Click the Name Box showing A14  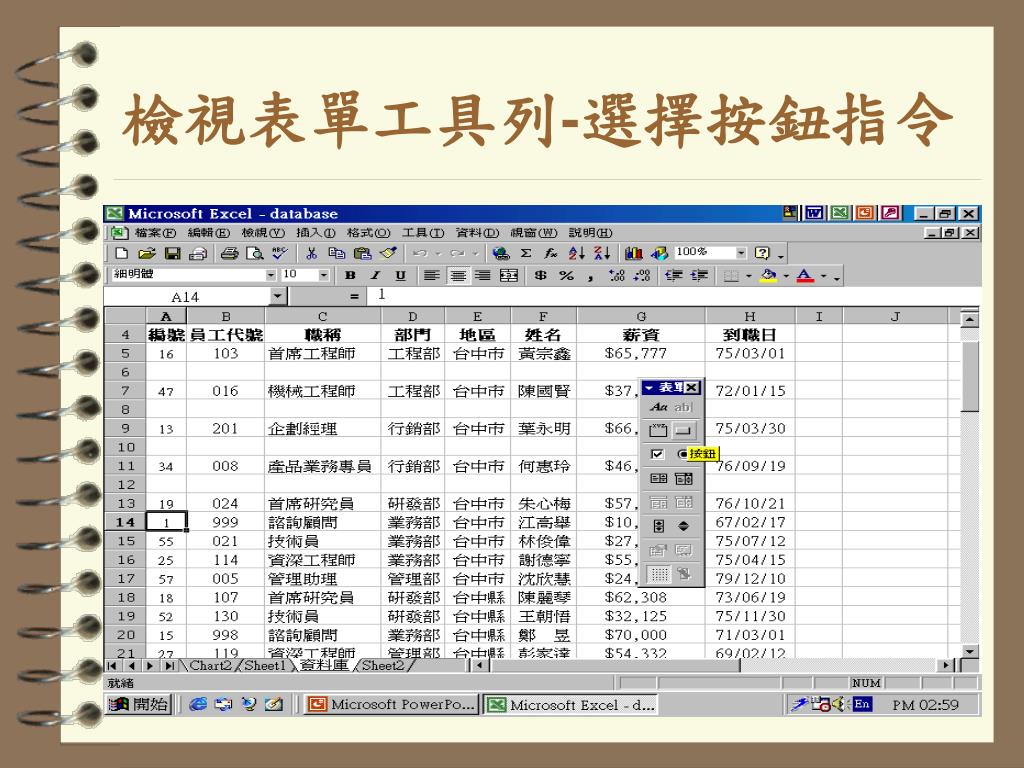pyautogui.click(x=185, y=297)
